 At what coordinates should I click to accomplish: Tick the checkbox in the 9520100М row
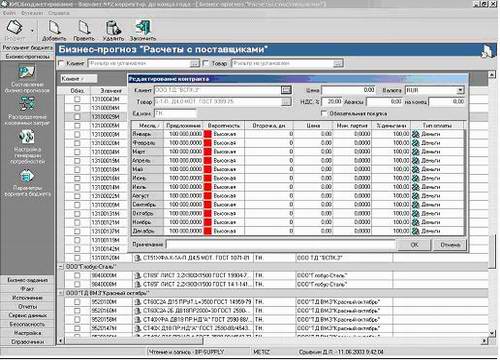(x=77, y=302)
